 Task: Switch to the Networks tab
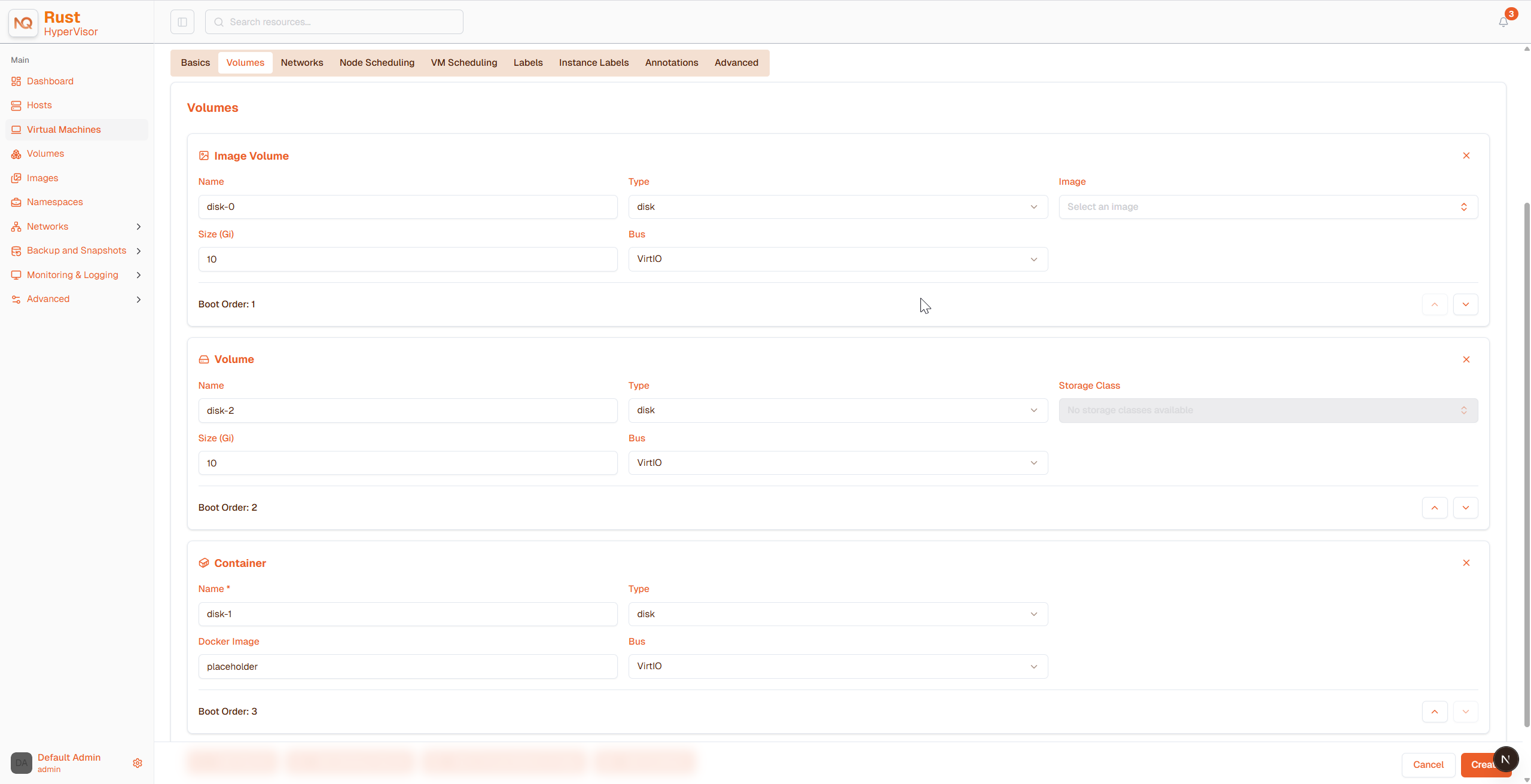point(302,63)
